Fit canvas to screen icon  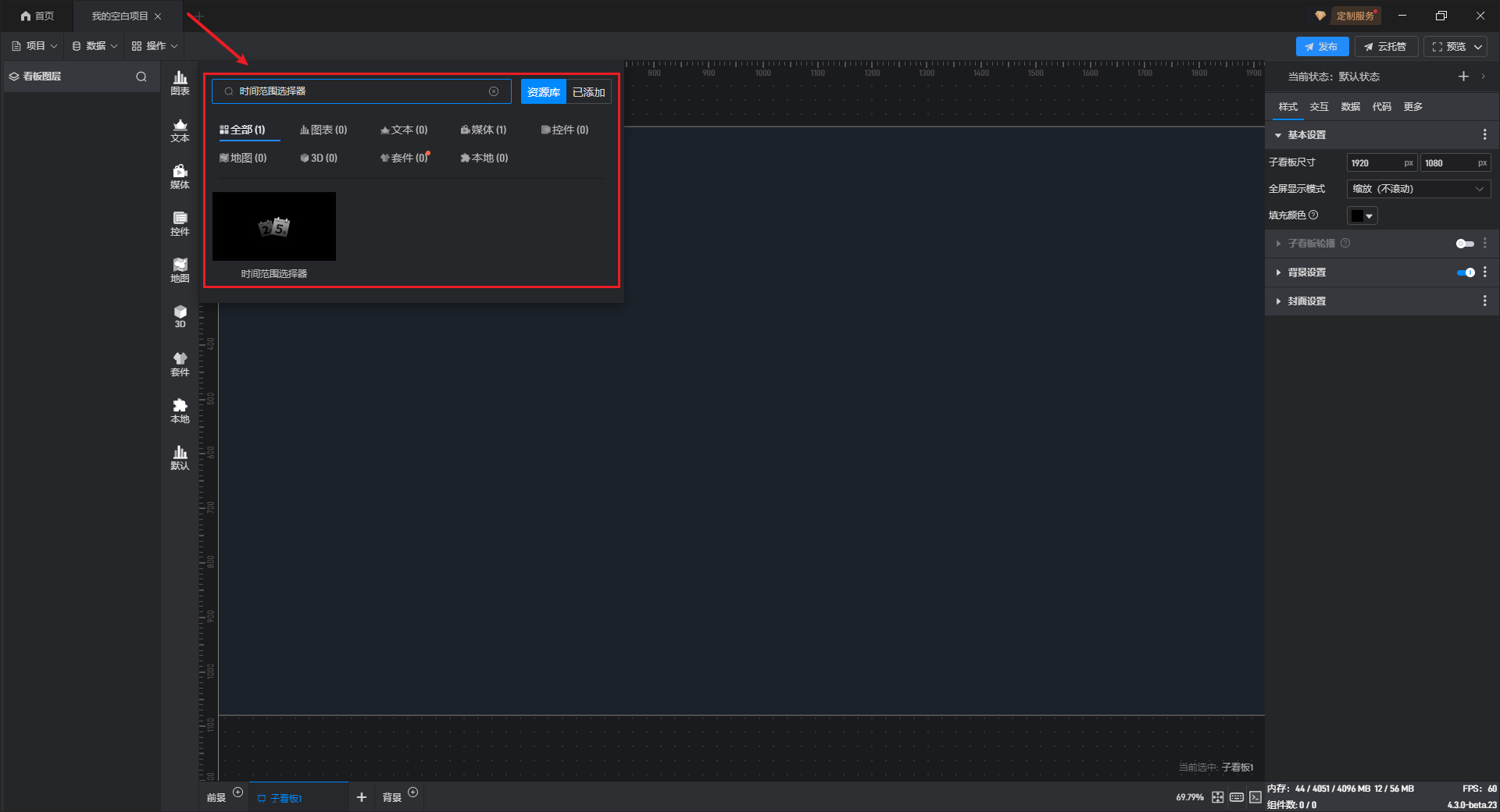coord(1218,797)
